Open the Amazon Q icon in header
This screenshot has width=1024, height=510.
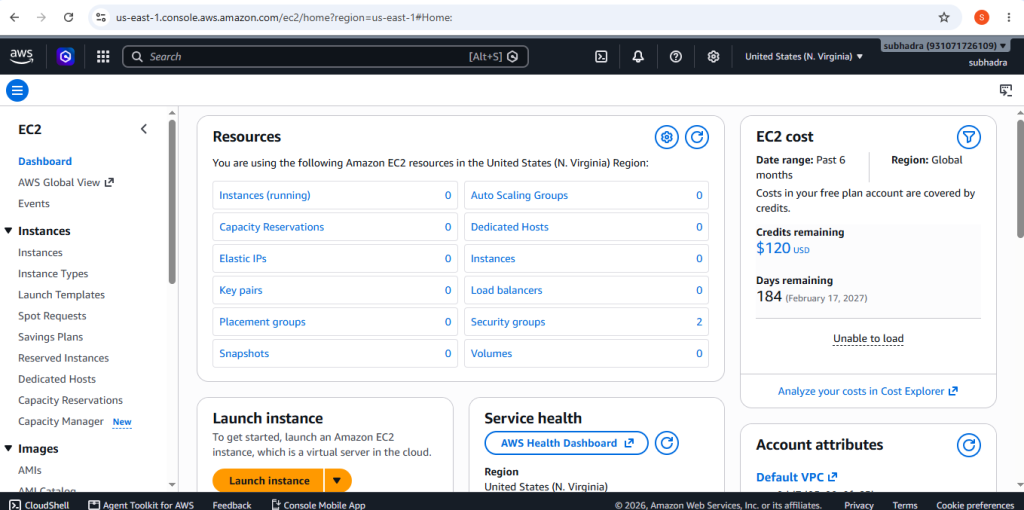pyautogui.click(x=65, y=57)
